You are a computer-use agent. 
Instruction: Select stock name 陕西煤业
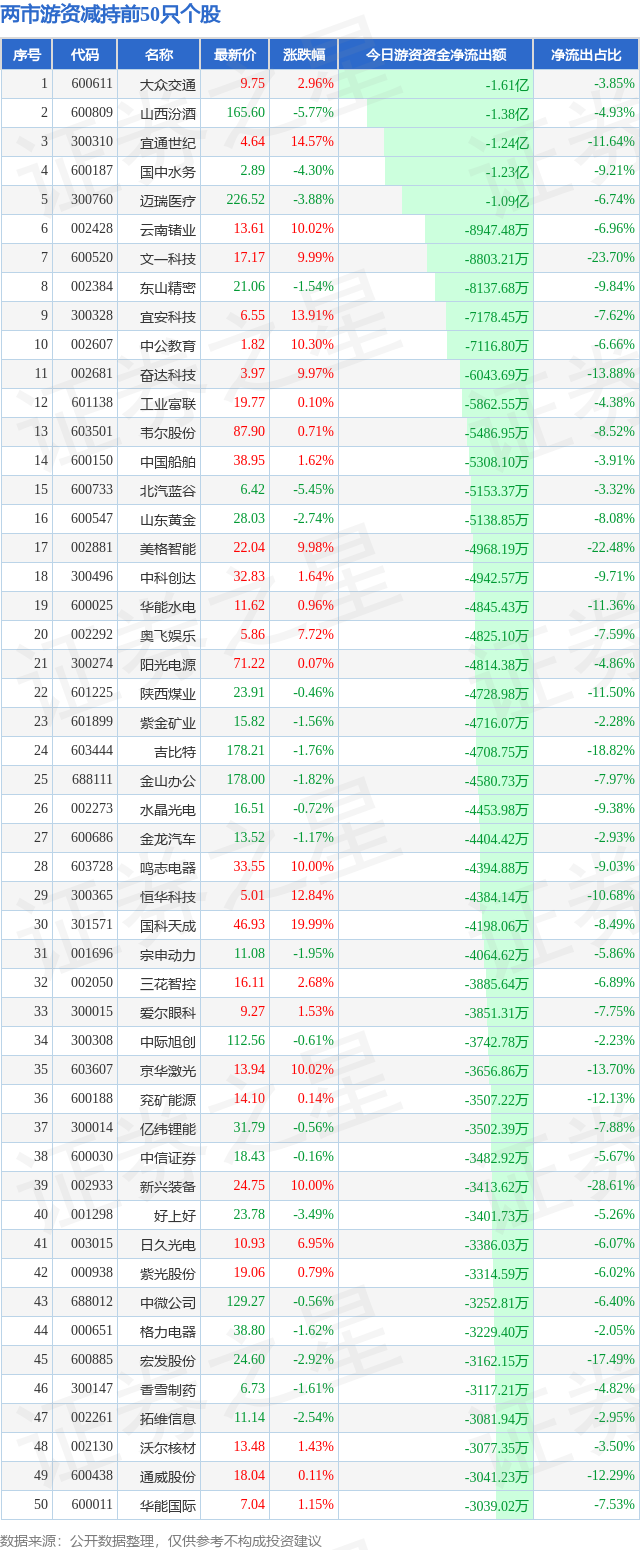(168, 693)
